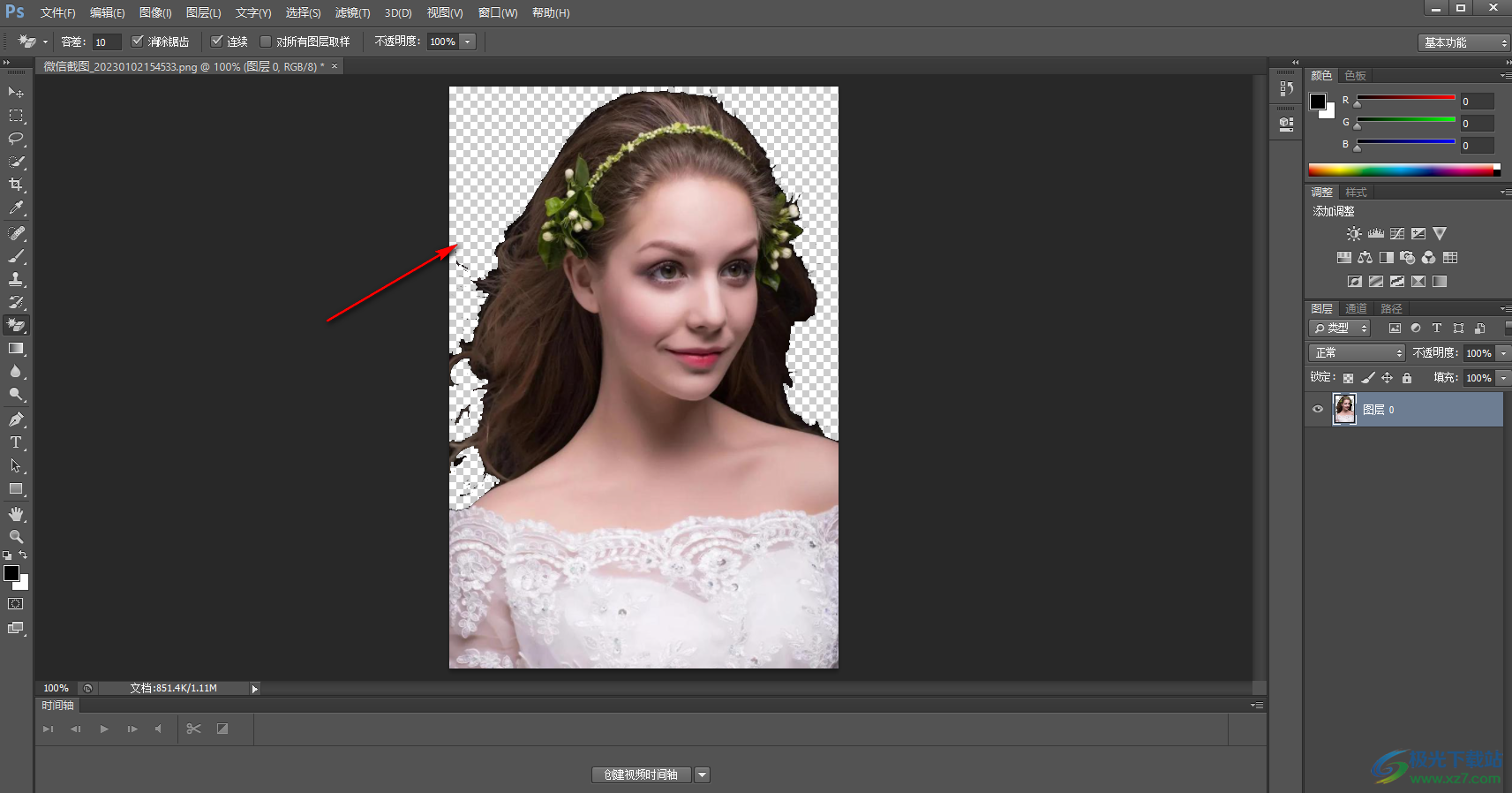Add a Photo Filter adjustment
Image resolution: width=1512 pixels, height=793 pixels.
click(x=1408, y=258)
